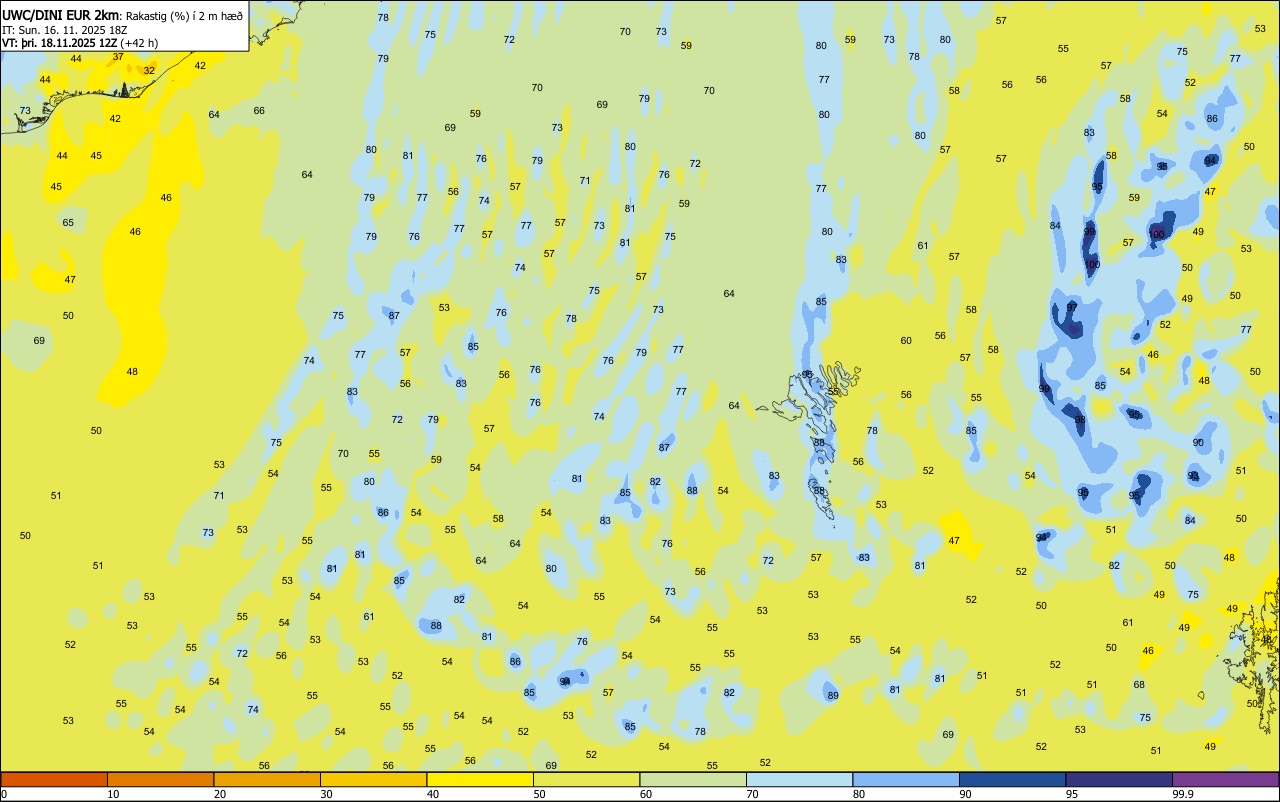Select the 95–99.9 navy legend swatch
The width and height of the screenshot is (1280, 802).
pos(1119,779)
